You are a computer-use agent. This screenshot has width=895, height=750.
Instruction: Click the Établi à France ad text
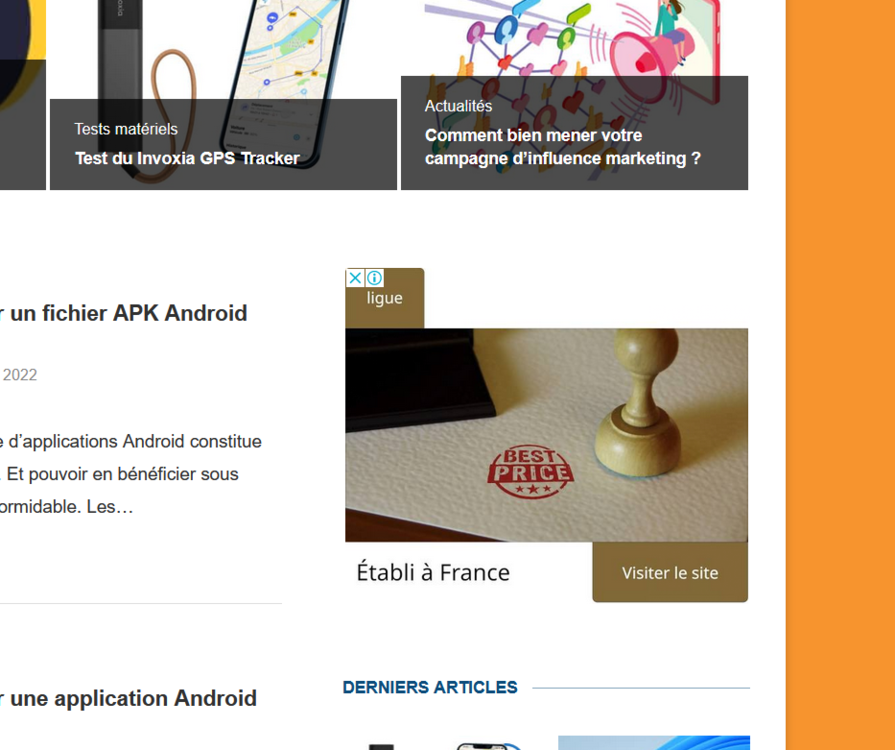(x=433, y=572)
